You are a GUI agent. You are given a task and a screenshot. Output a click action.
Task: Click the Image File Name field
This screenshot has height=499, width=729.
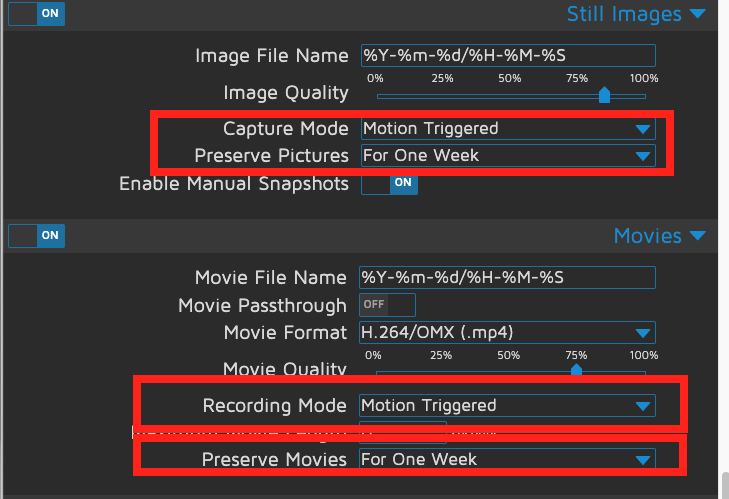506,56
